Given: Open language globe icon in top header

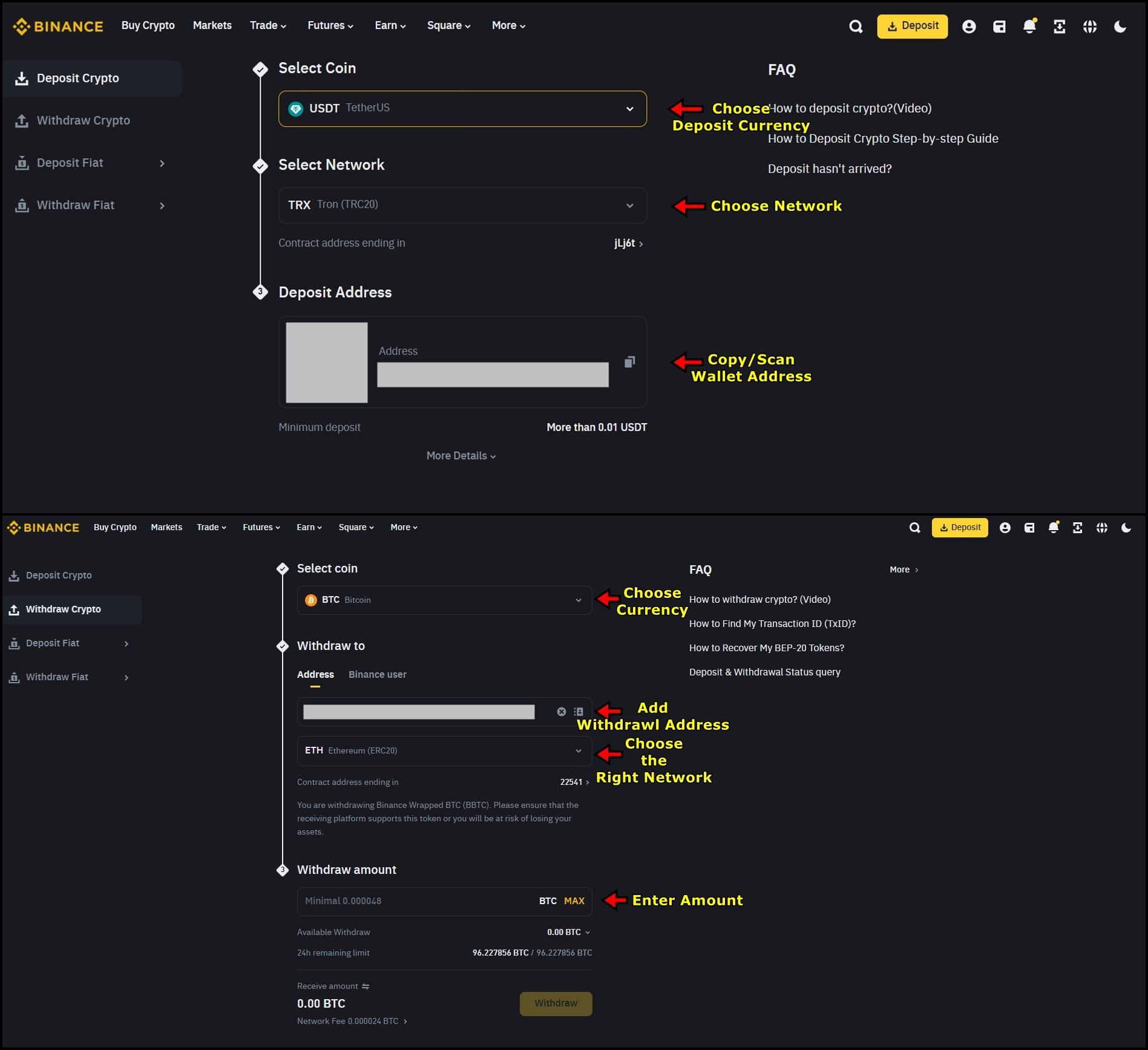Looking at the screenshot, I should 1090,26.
